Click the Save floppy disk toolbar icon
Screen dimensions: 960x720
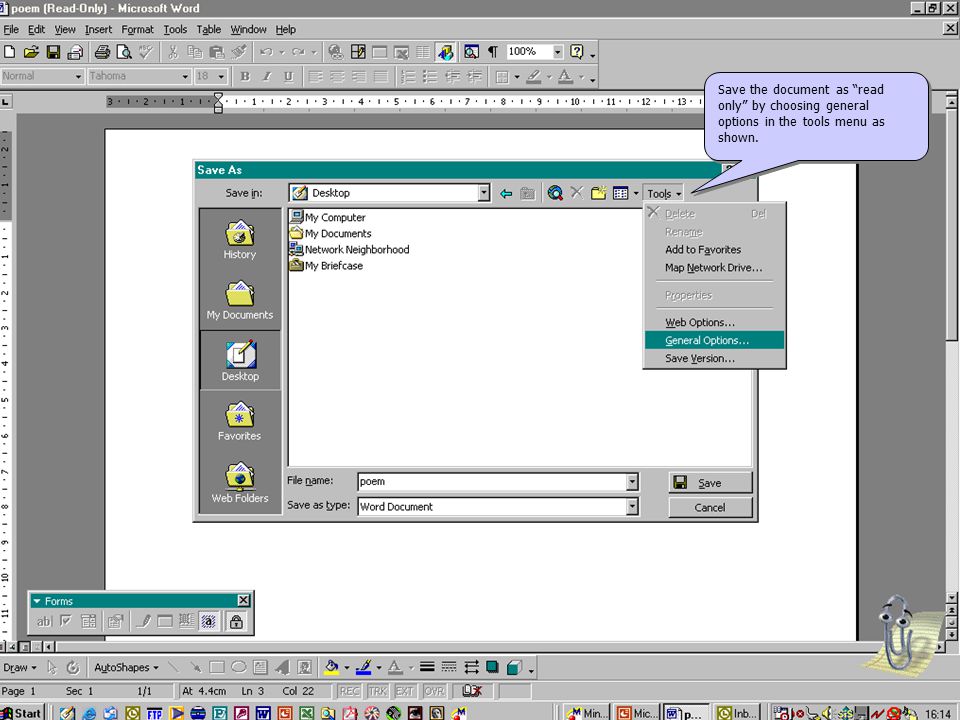[x=53, y=52]
